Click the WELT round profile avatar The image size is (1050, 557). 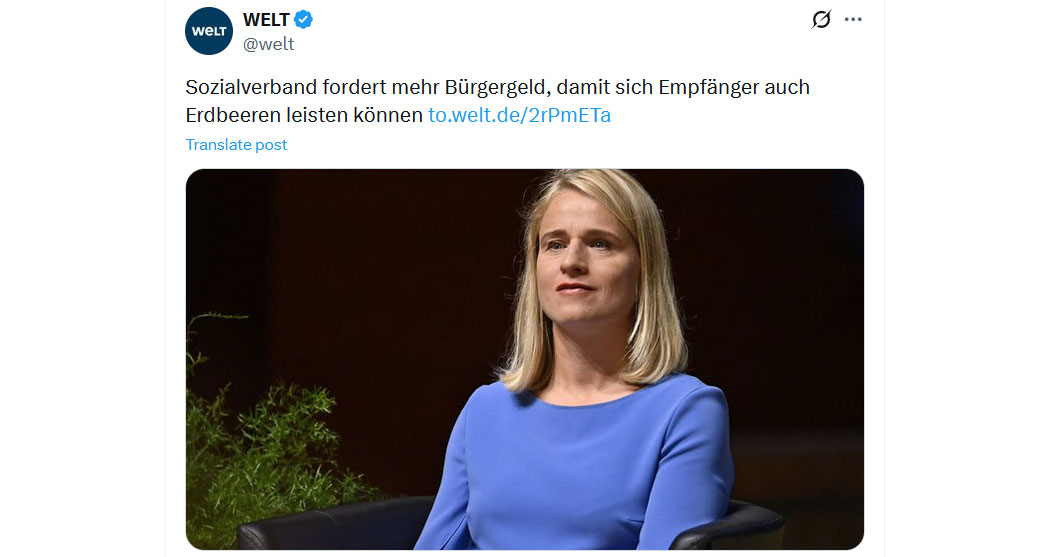(209, 31)
